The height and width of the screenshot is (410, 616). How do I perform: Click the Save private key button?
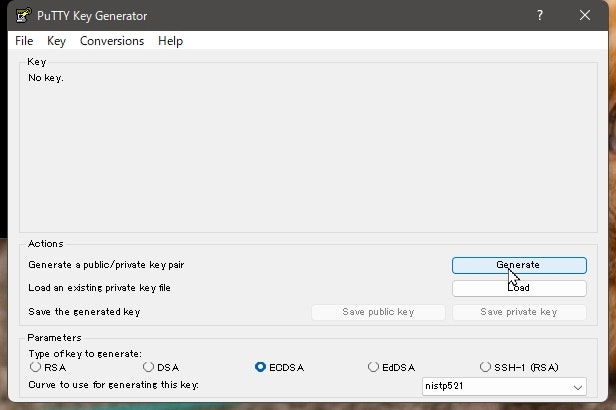click(x=519, y=312)
